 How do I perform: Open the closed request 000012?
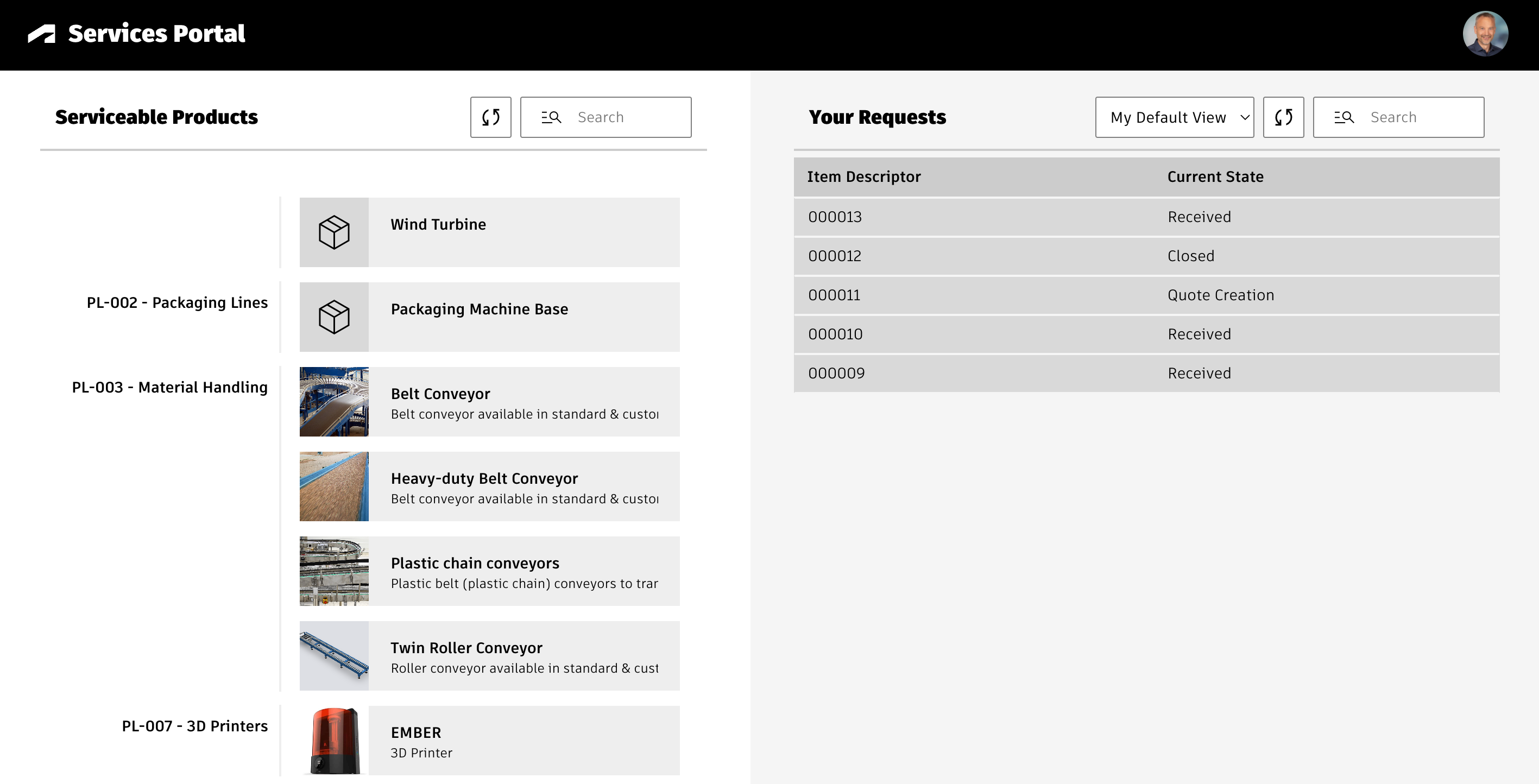(1146, 256)
